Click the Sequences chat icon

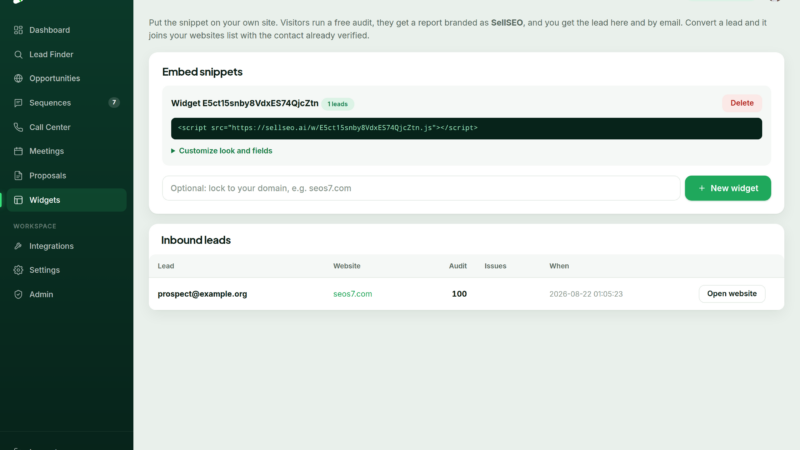click(x=18, y=103)
